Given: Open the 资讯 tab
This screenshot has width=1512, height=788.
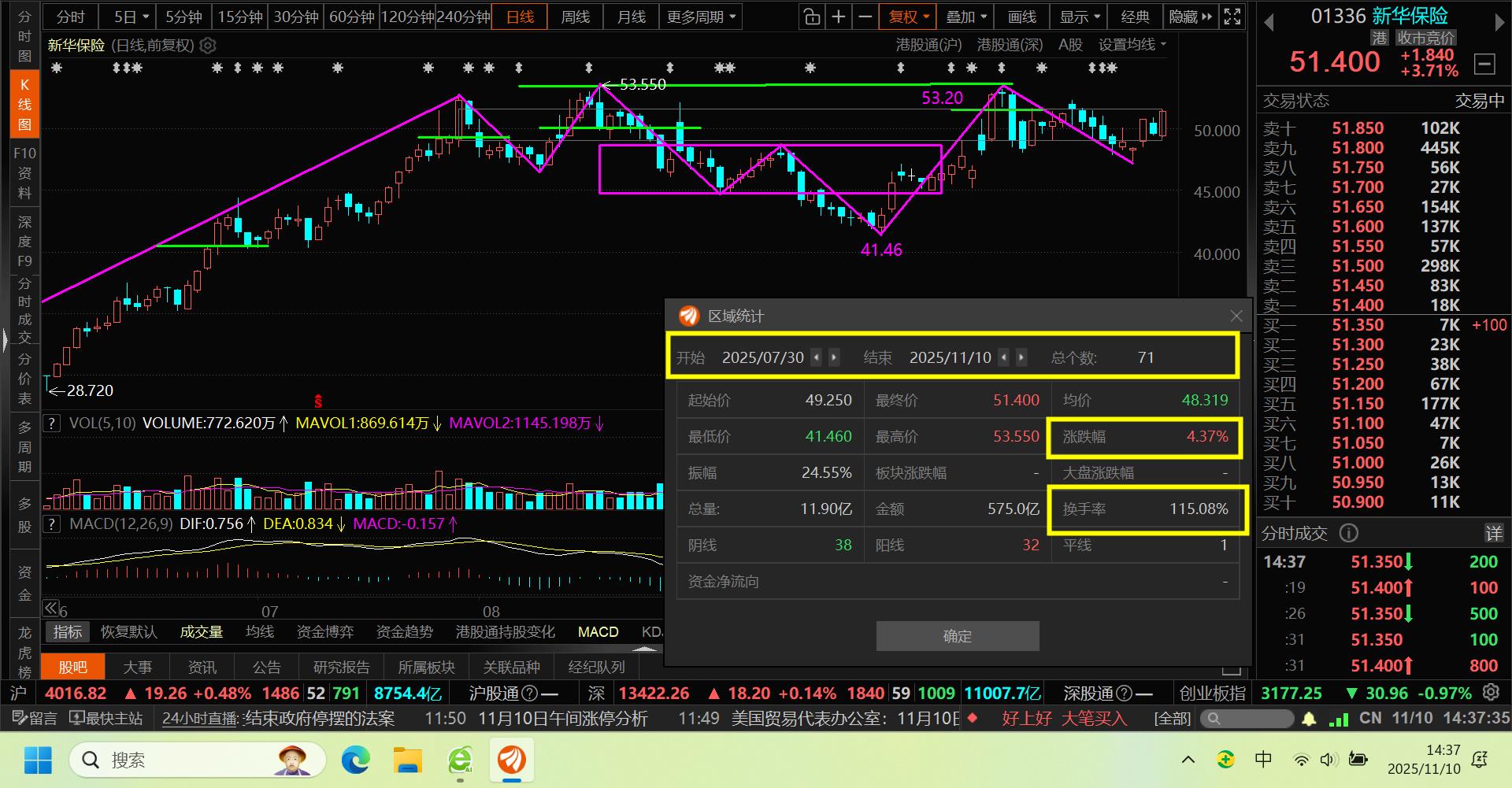Looking at the screenshot, I should (202, 668).
